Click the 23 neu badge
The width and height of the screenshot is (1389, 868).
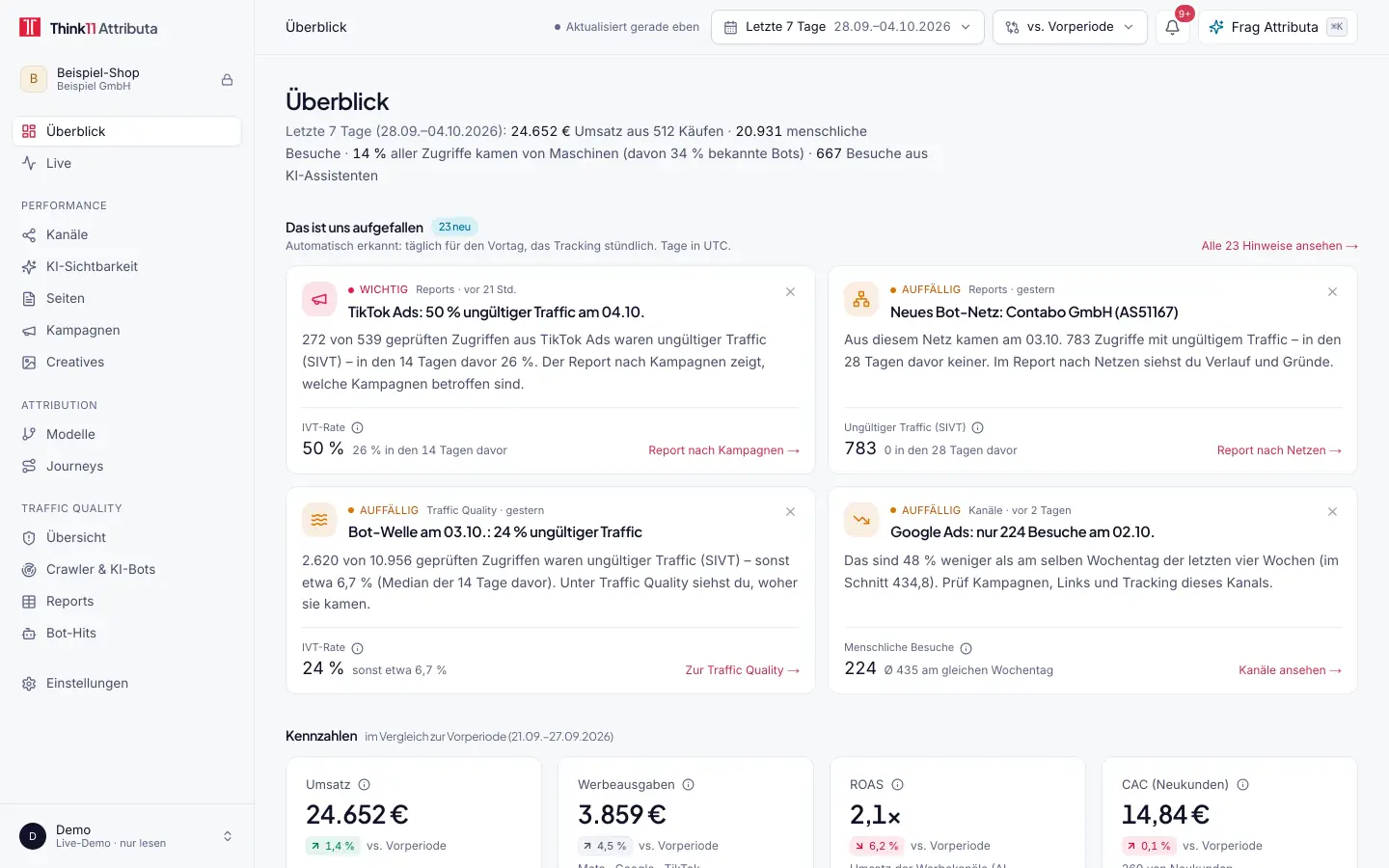[454, 228]
